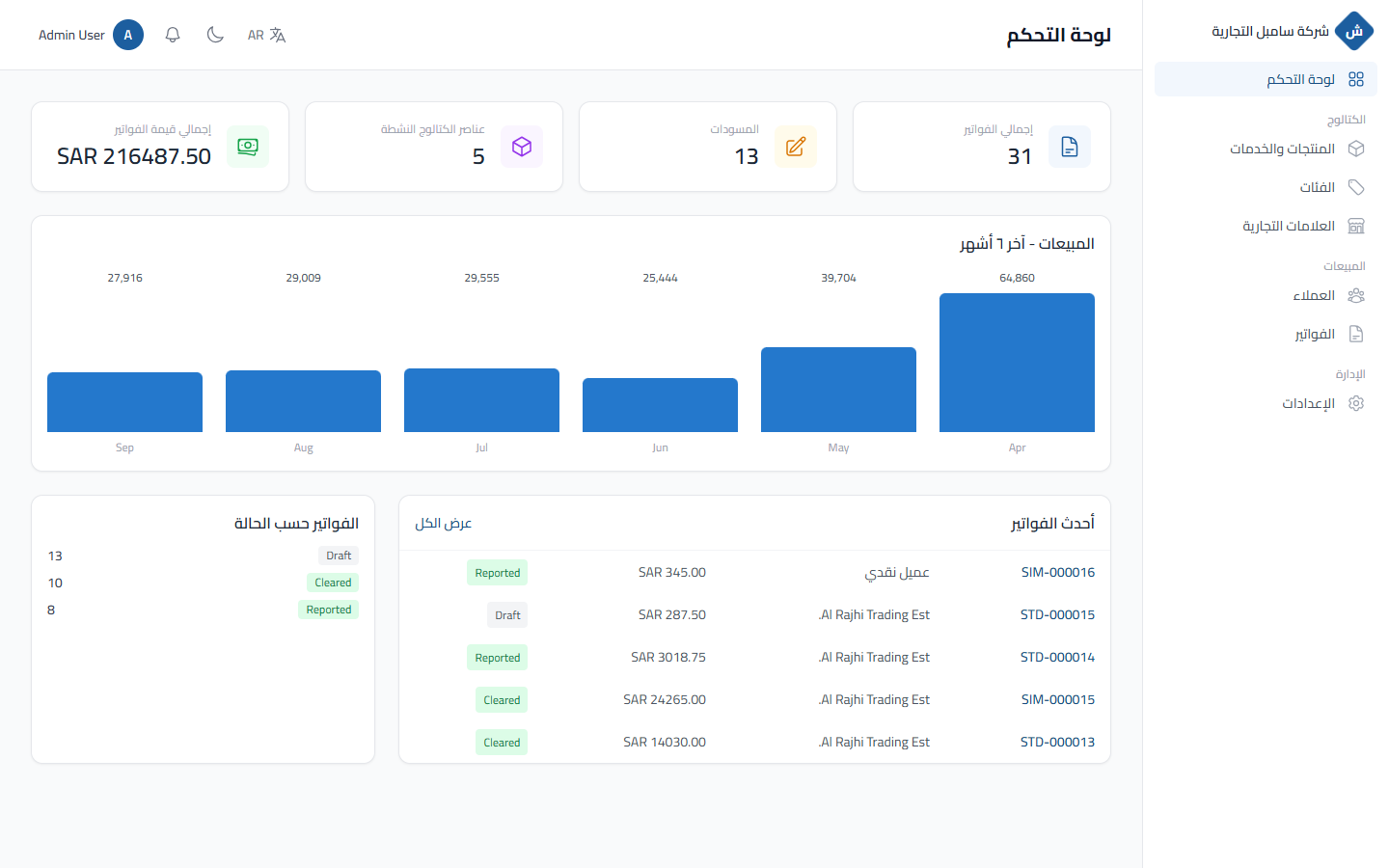Viewport: 1389px width, 868px height.
Task: Click the Jun sales bar
Action: [x=660, y=405]
